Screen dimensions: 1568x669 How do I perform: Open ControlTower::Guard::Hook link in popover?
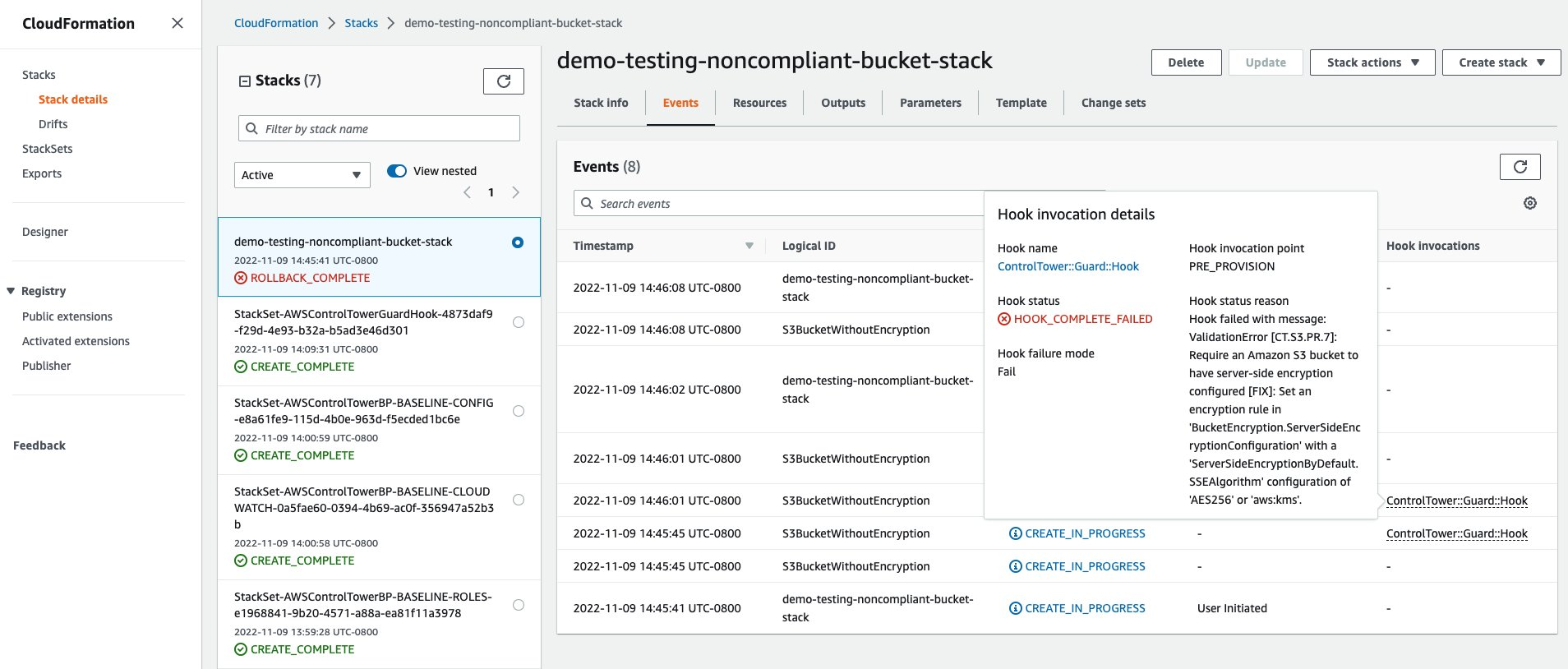(x=1068, y=266)
